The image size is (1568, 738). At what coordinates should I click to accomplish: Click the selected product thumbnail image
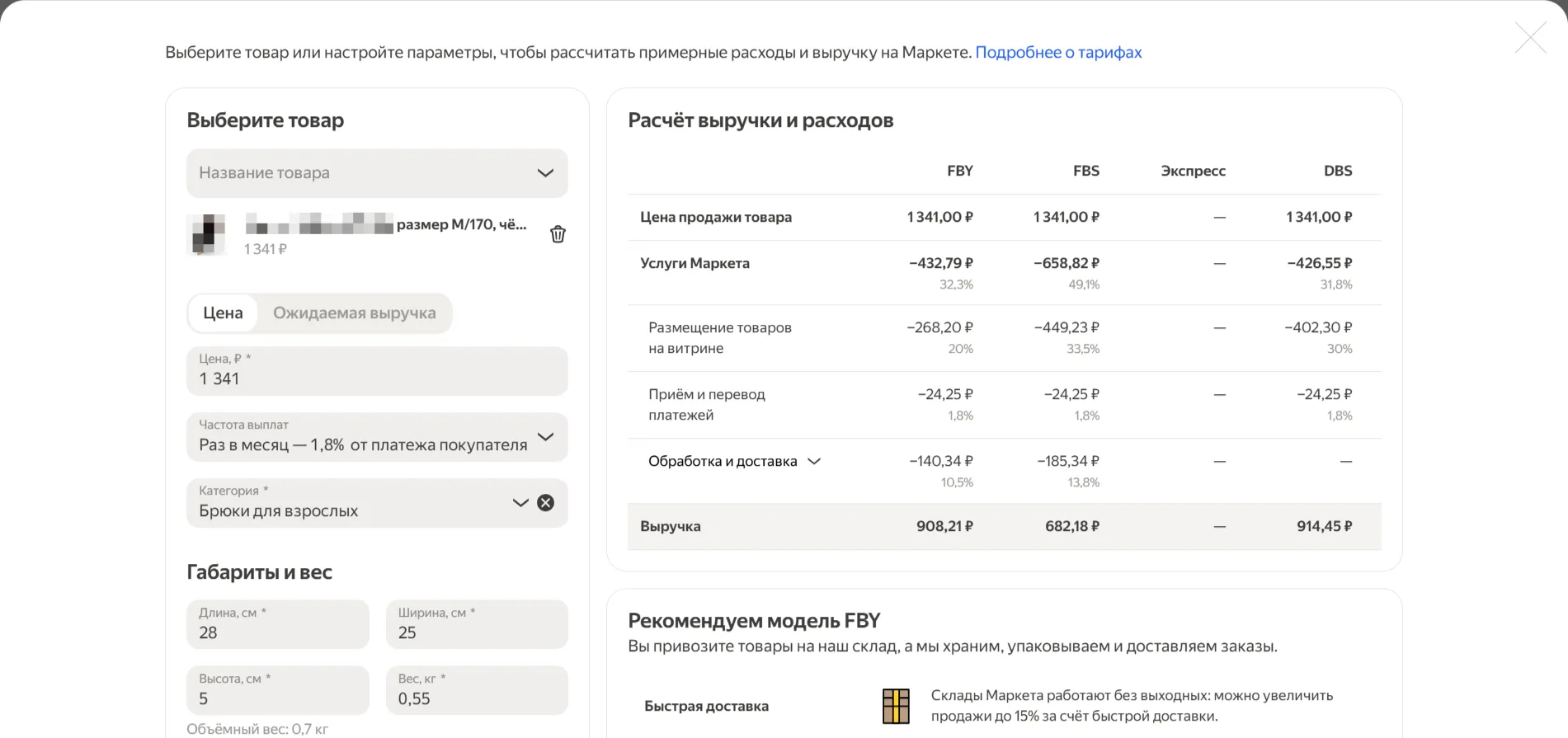click(208, 234)
